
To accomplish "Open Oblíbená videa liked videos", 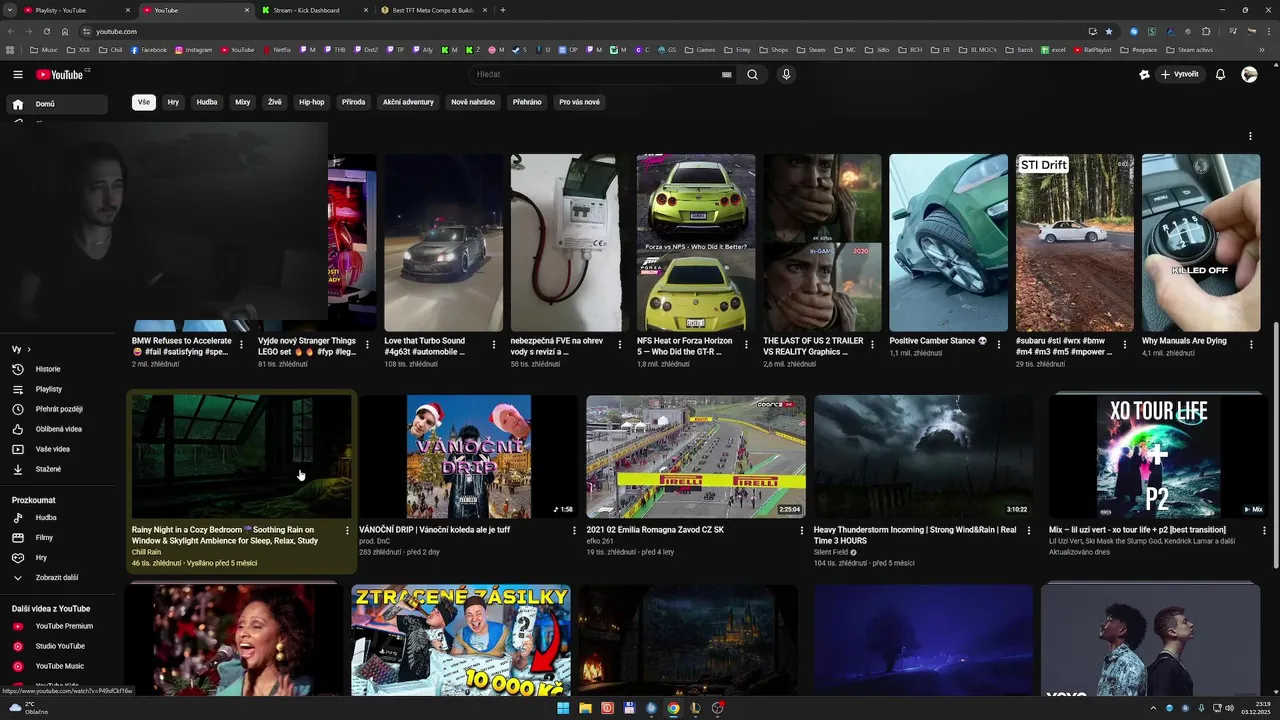I will [x=56, y=429].
